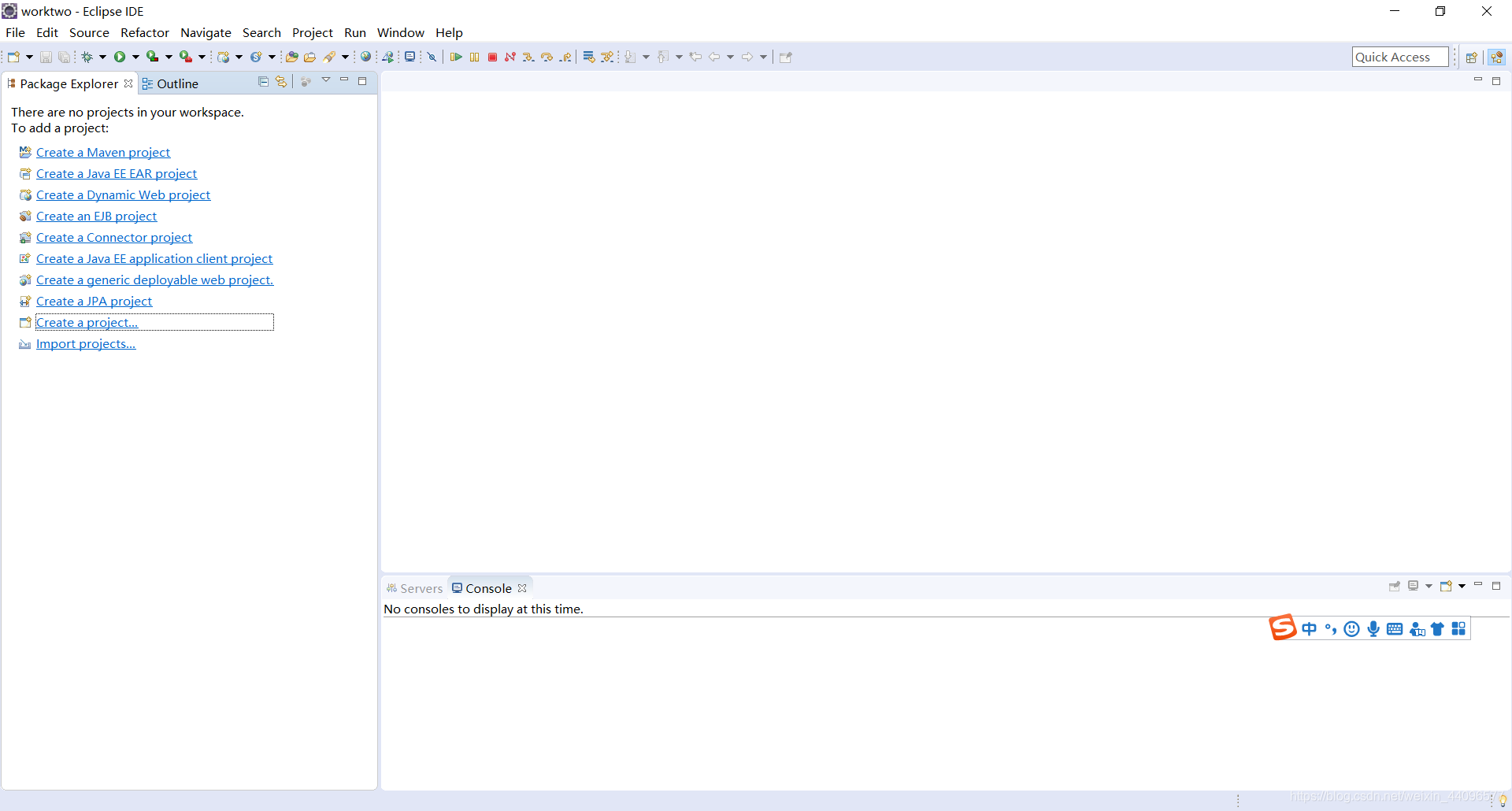1512x811 pixels.
Task: Click the Forward navigation arrow icon
Action: 747,57
